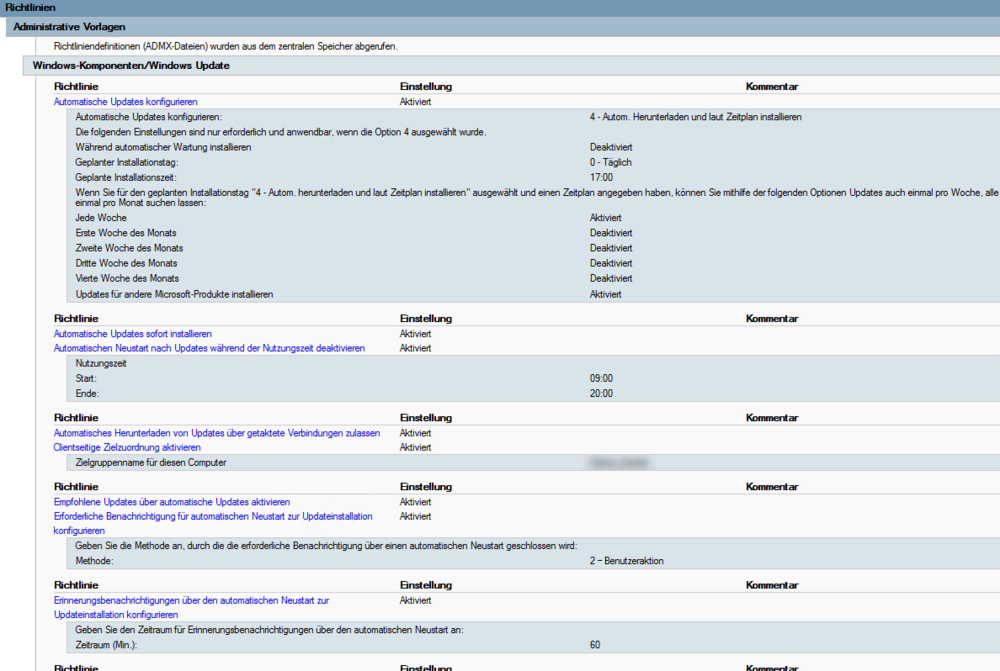
Task: Click the 20:00 Nutzungszeit end value
Action: [601, 394]
